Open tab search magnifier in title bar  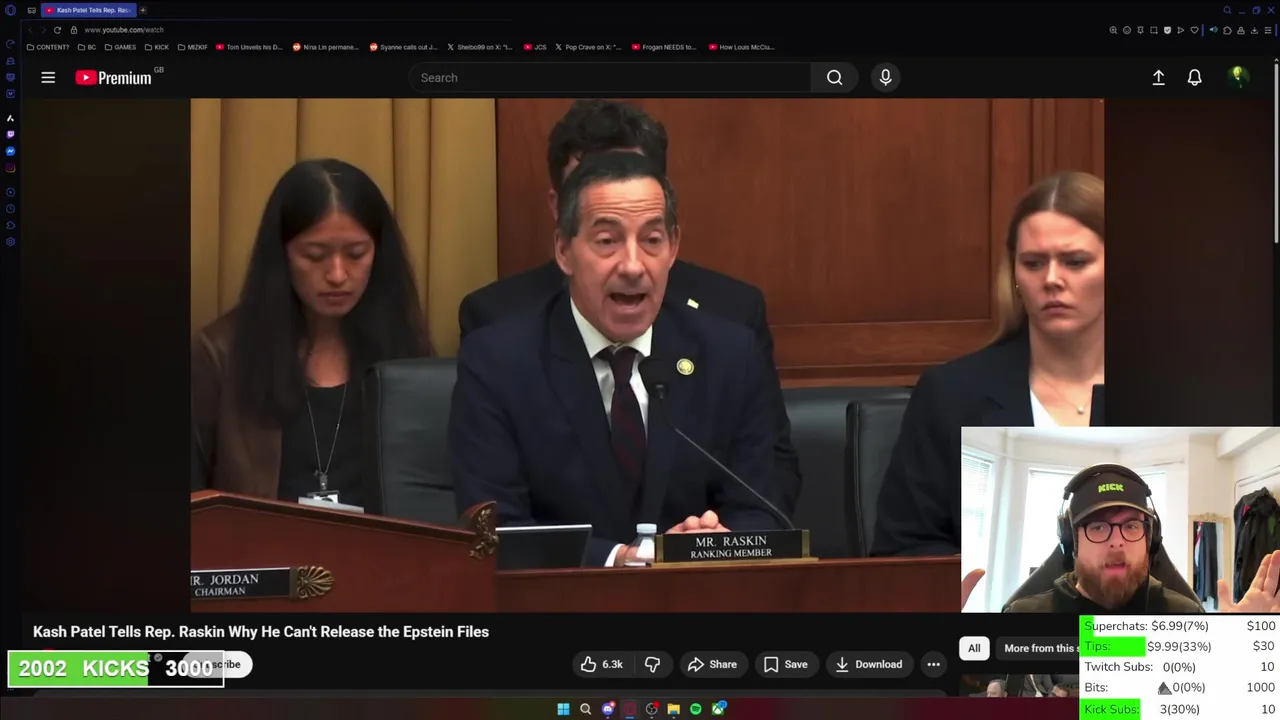(x=1227, y=10)
